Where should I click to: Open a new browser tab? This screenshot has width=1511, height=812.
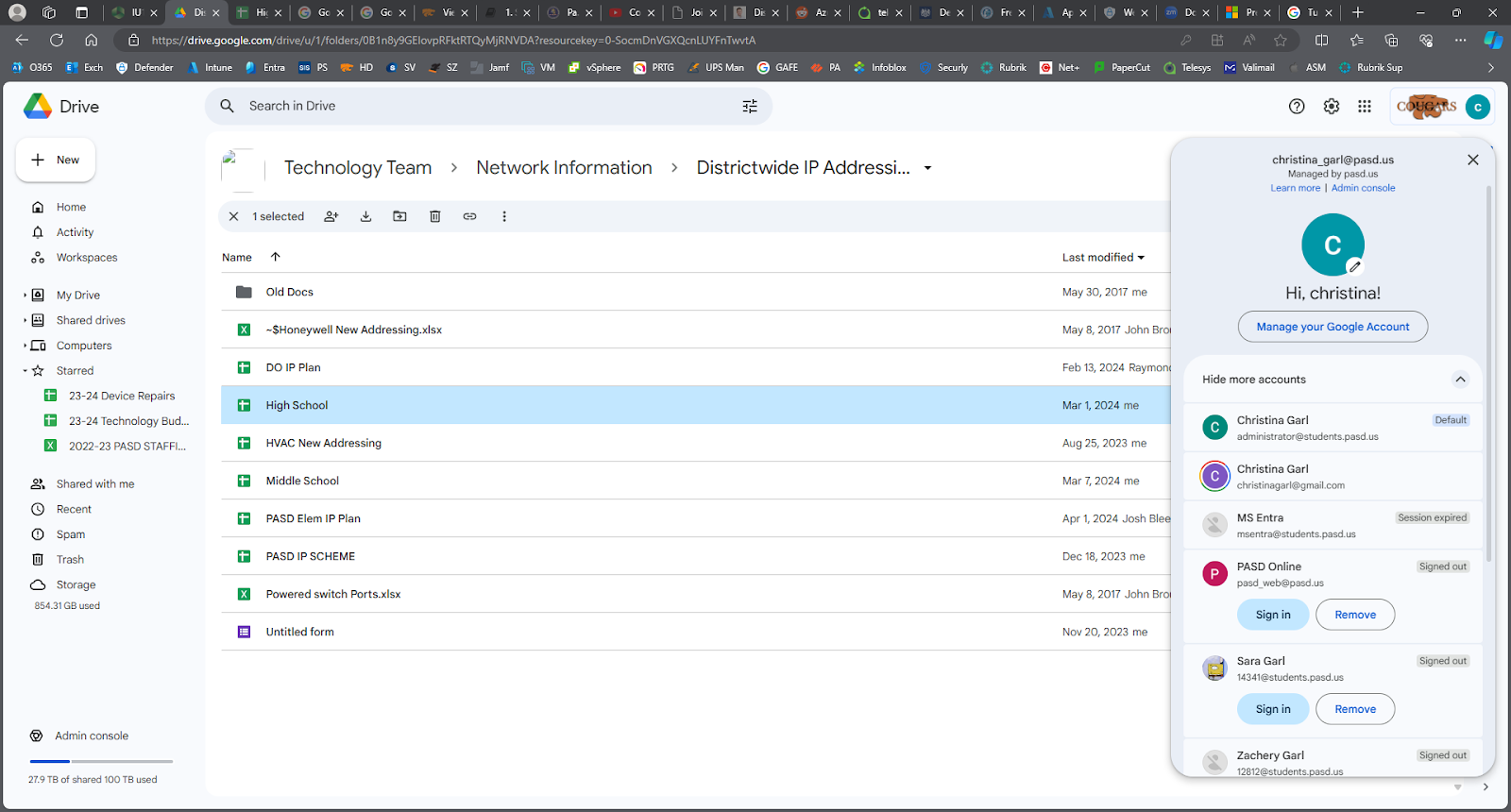point(1358,12)
